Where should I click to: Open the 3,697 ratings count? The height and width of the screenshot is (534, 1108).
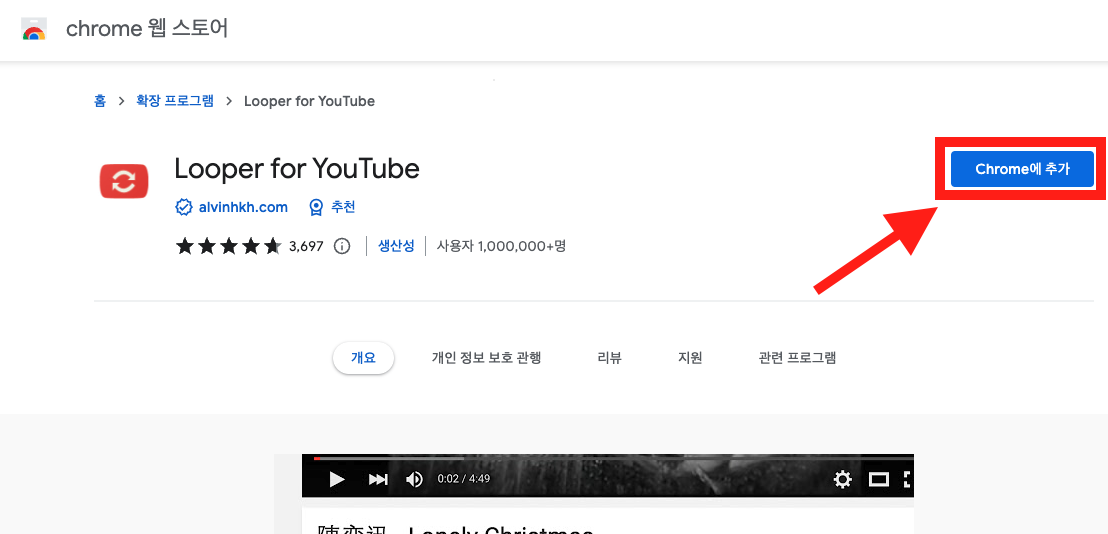(x=306, y=247)
